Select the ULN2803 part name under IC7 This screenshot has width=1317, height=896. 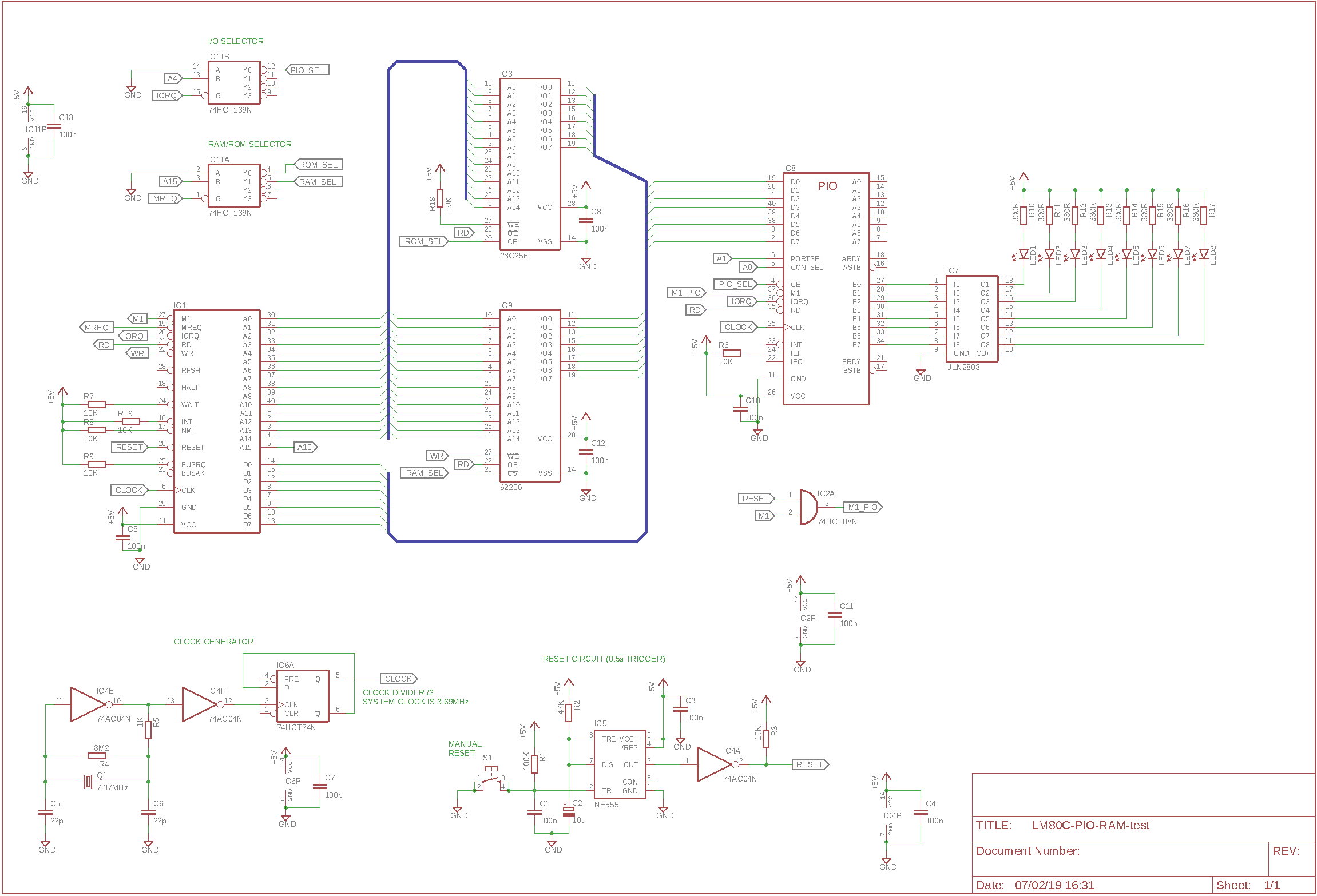[963, 367]
